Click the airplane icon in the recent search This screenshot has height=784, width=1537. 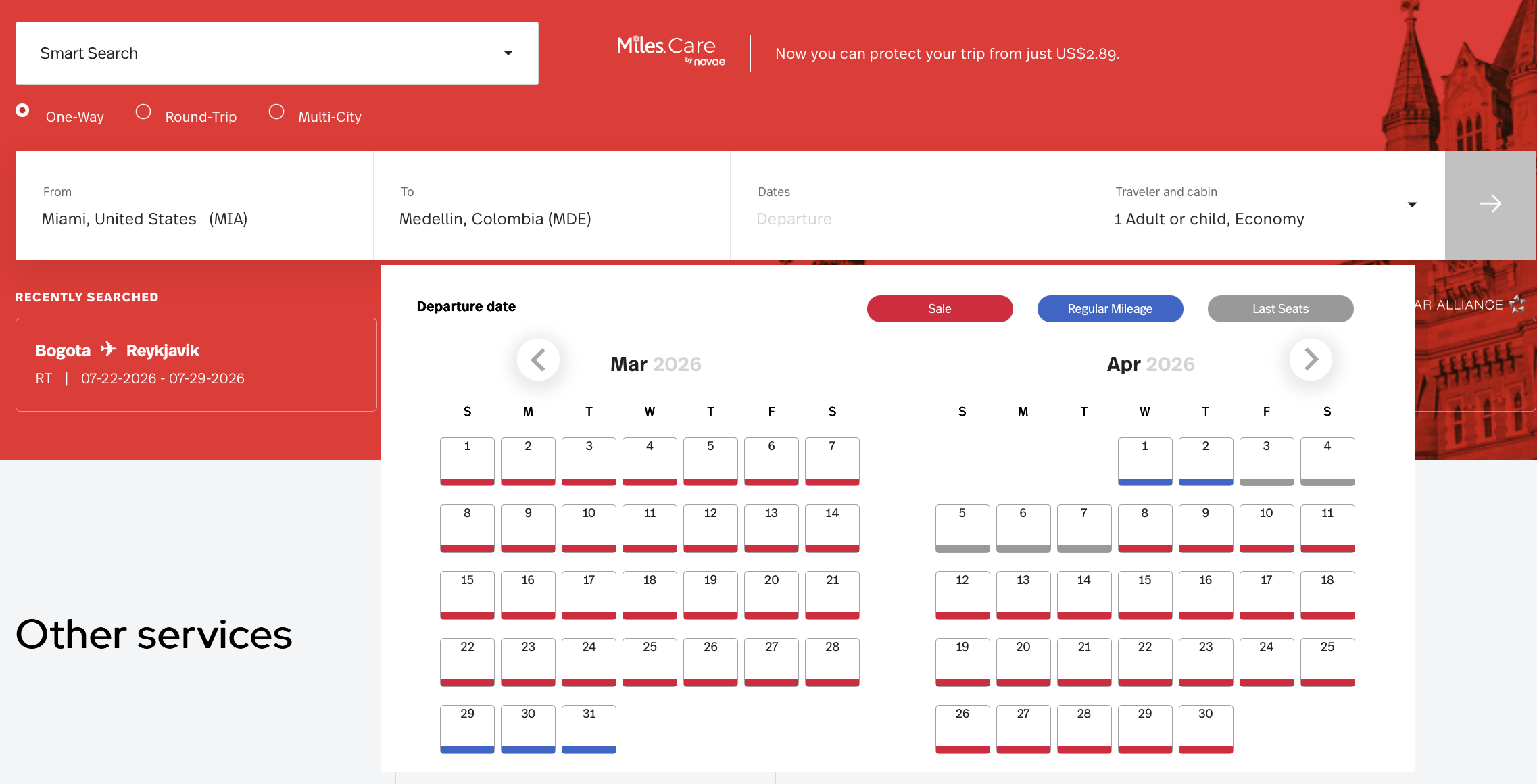[x=107, y=350]
